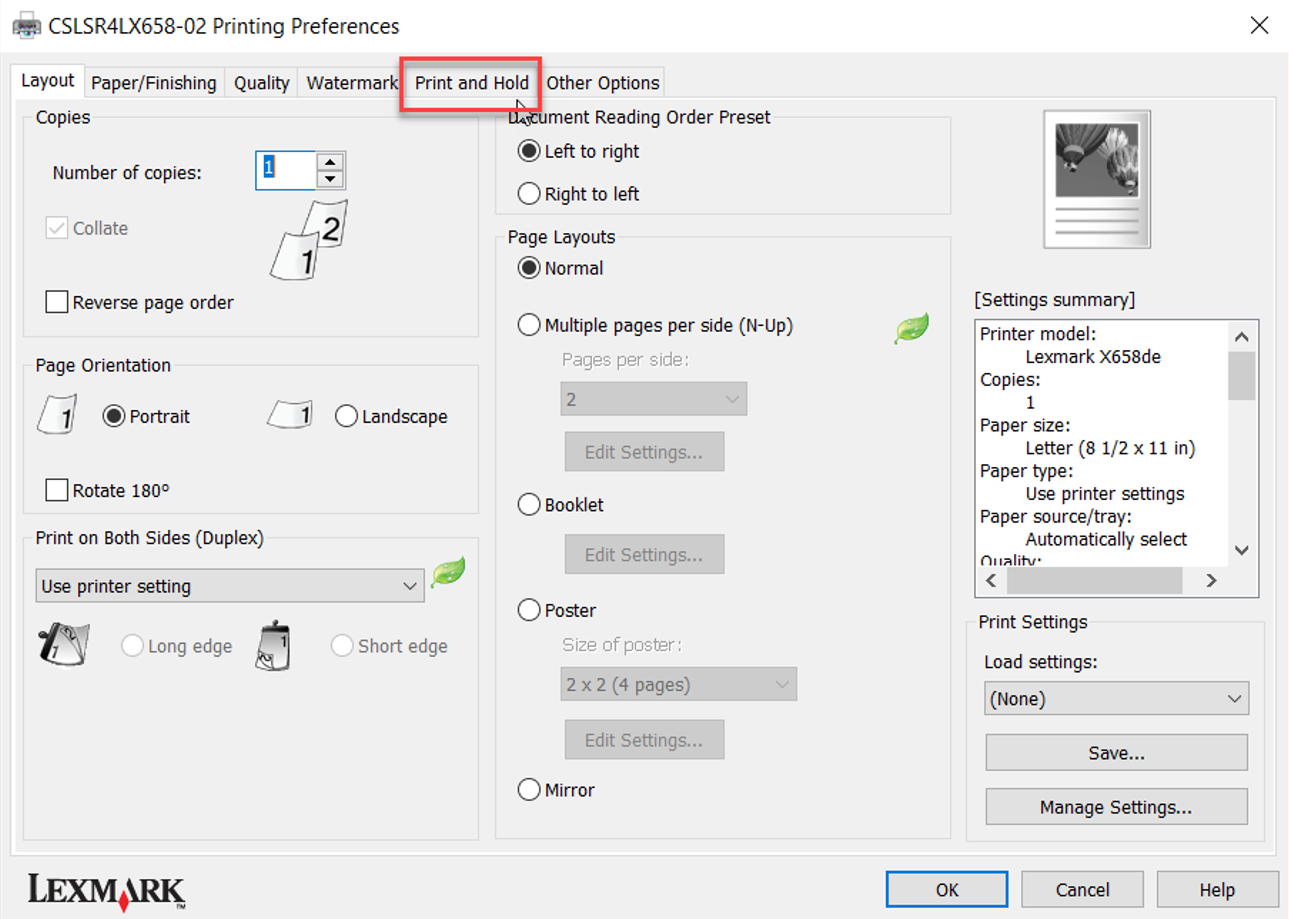This screenshot has width=1289, height=919.
Task: Click 'Letter (8 1/2 x 11 in)' summary text
Action: (1110, 448)
